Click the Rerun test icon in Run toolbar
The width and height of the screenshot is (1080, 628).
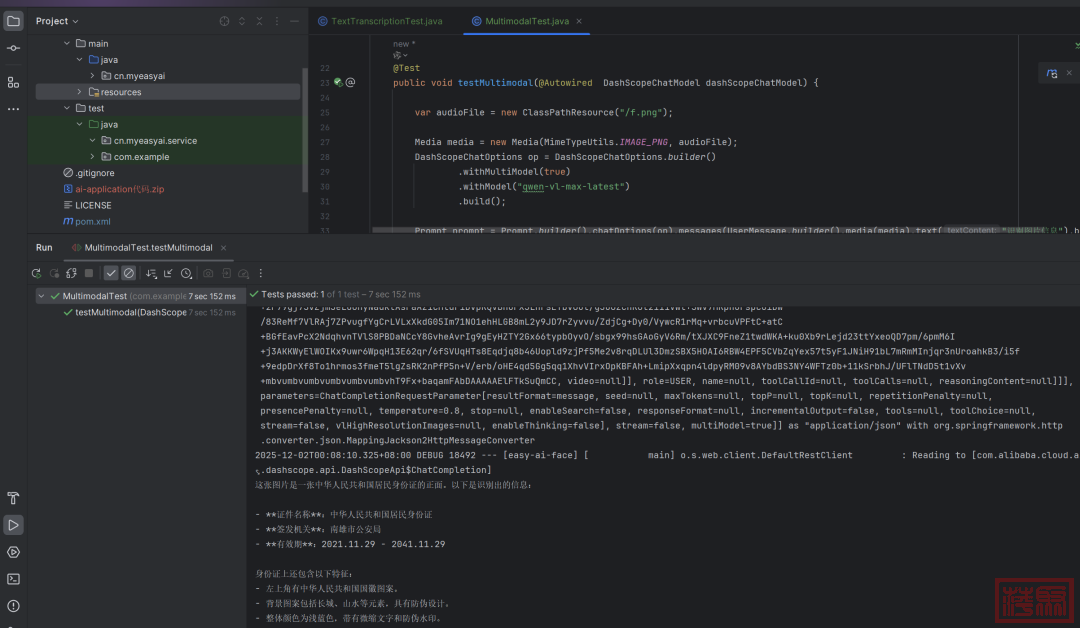click(36, 273)
